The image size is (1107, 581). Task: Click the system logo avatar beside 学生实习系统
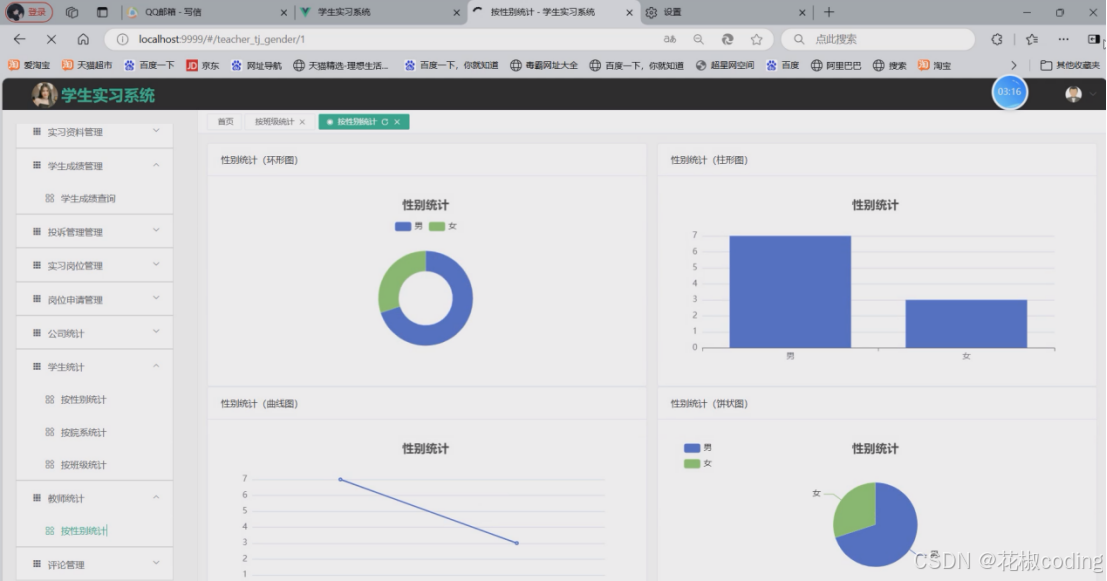pos(44,95)
